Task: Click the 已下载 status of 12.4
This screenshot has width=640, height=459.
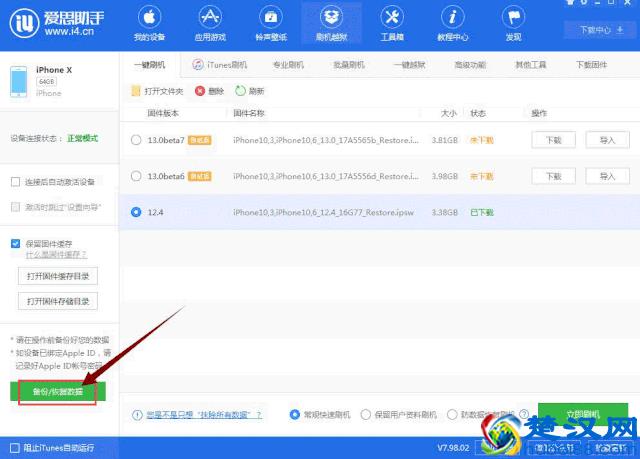Action: [x=482, y=212]
